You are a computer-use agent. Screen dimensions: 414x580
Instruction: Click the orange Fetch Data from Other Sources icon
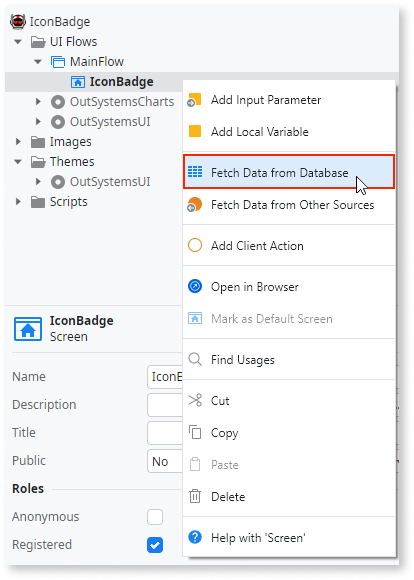click(195, 205)
